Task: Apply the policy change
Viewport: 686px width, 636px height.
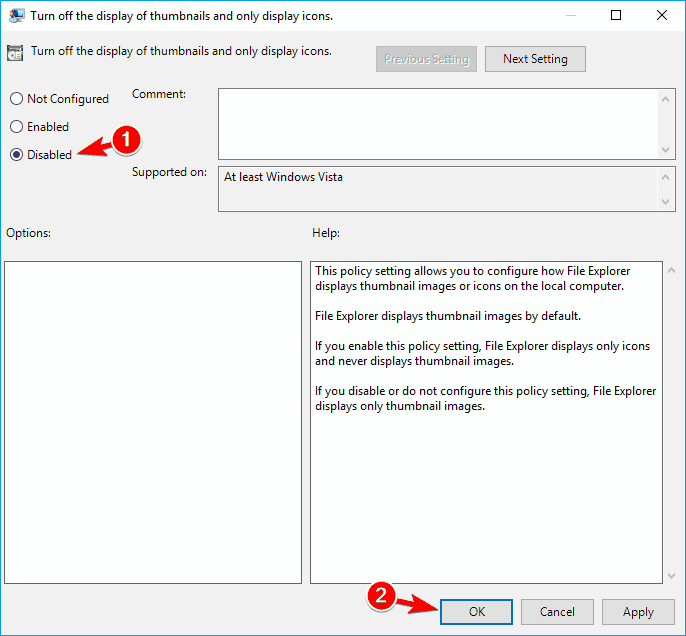Action: point(638,612)
